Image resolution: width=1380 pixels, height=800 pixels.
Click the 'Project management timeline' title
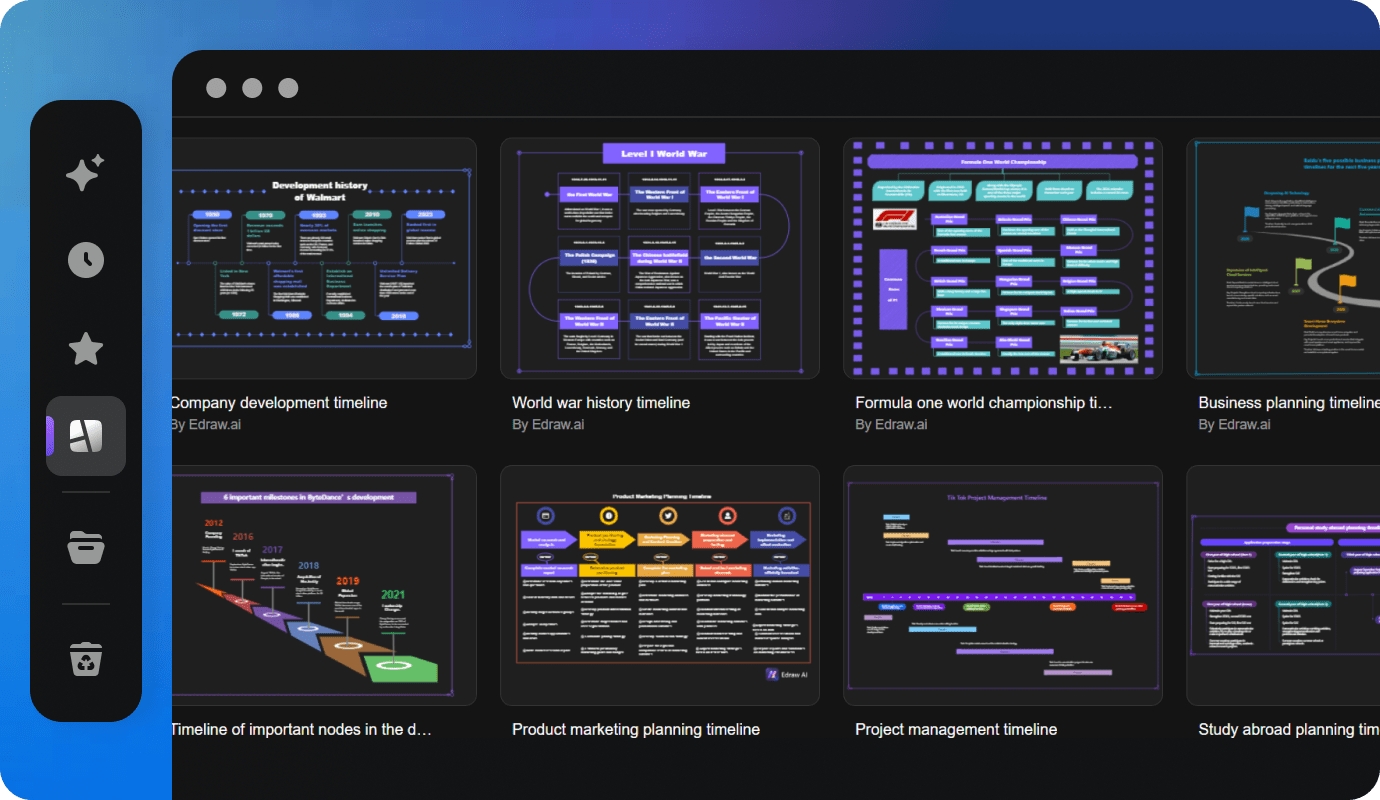(x=956, y=730)
